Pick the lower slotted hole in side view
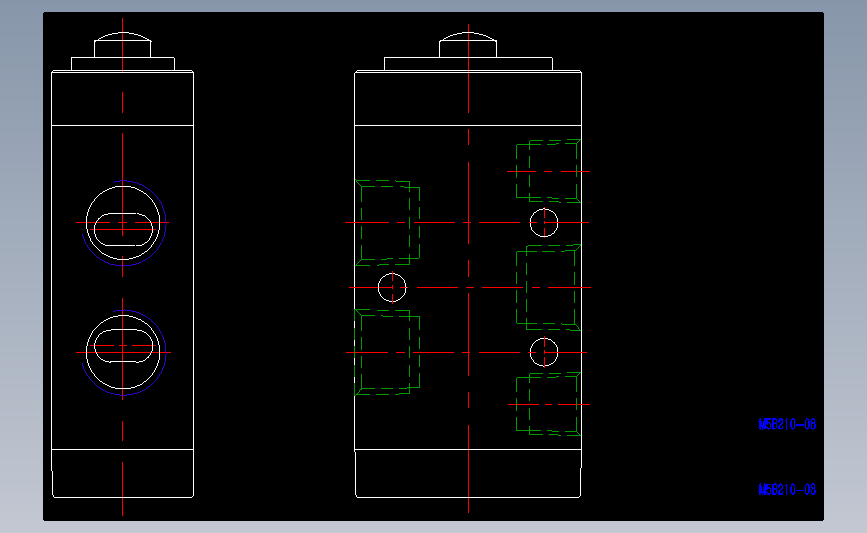This screenshot has height=533, width=867. click(123, 346)
